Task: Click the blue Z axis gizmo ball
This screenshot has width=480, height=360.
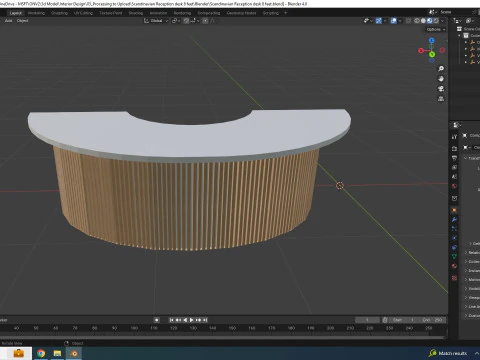Action: click(x=432, y=41)
